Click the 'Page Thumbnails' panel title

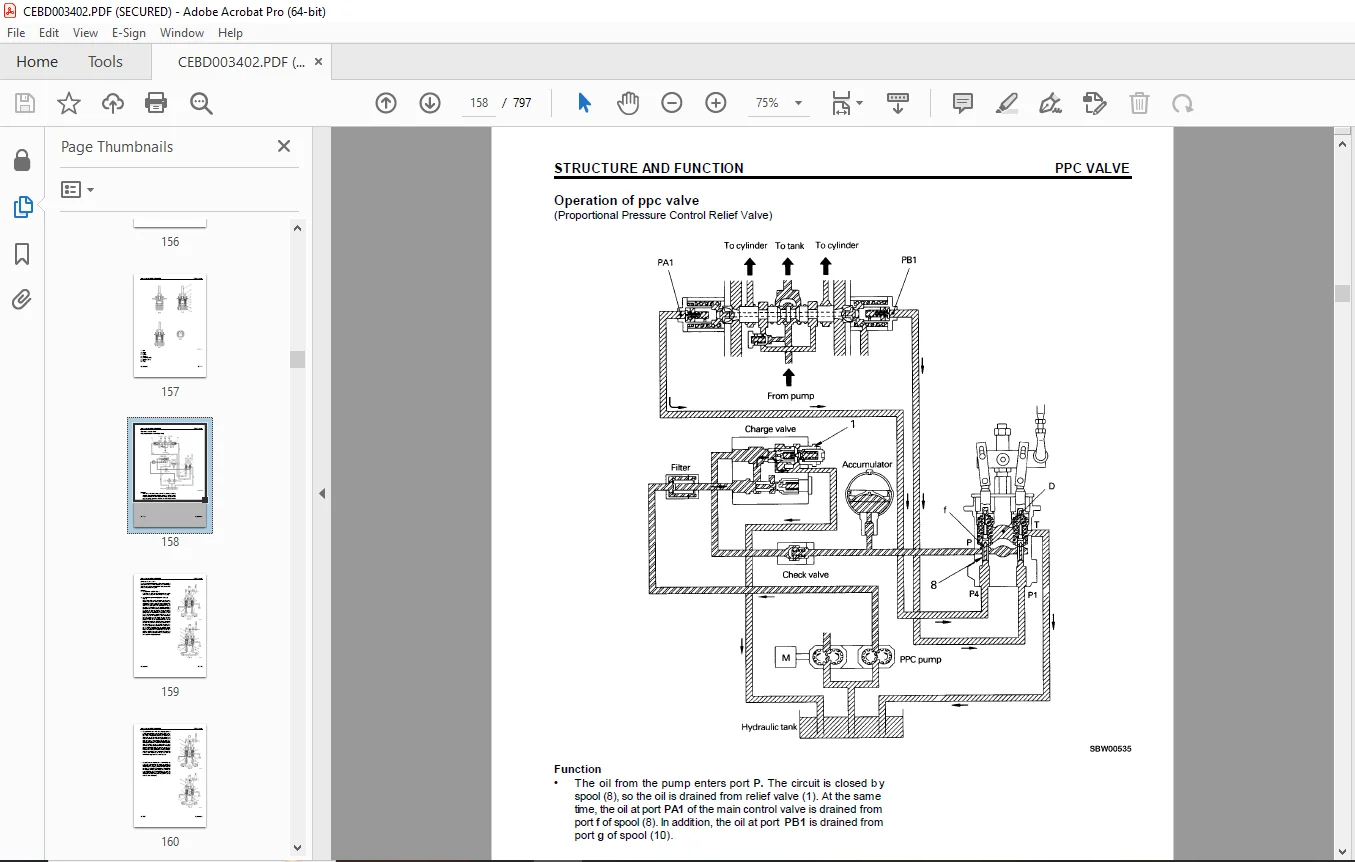(x=117, y=146)
